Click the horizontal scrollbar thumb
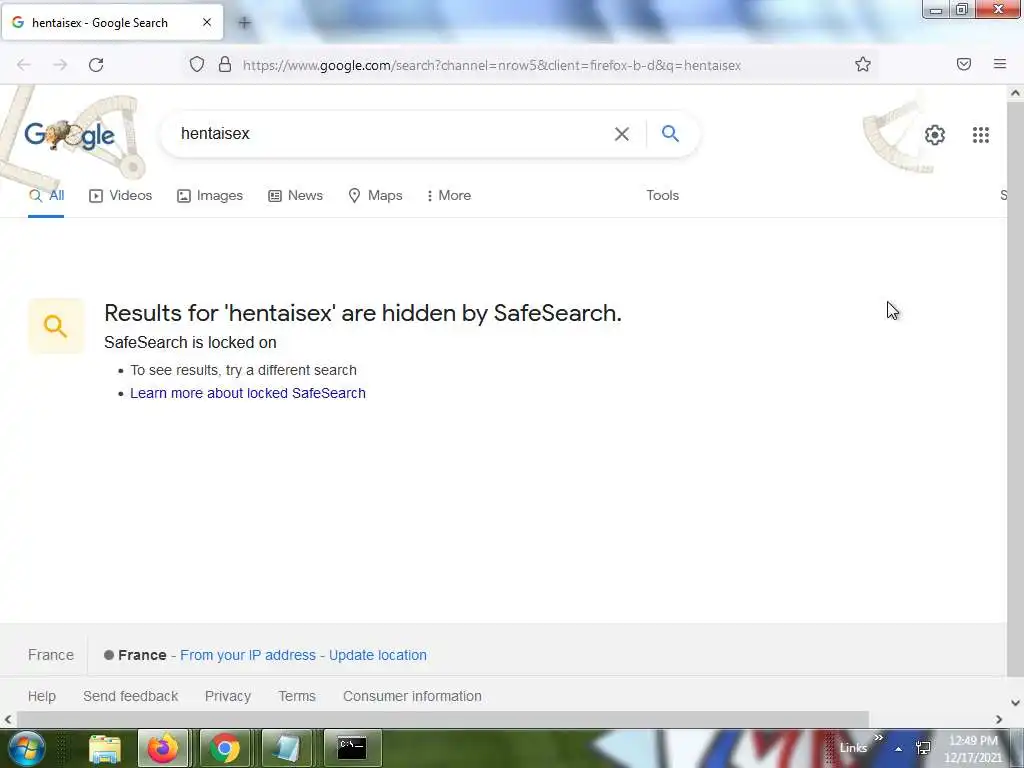The height and width of the screenshot is (768, 1024). (443, 720)
